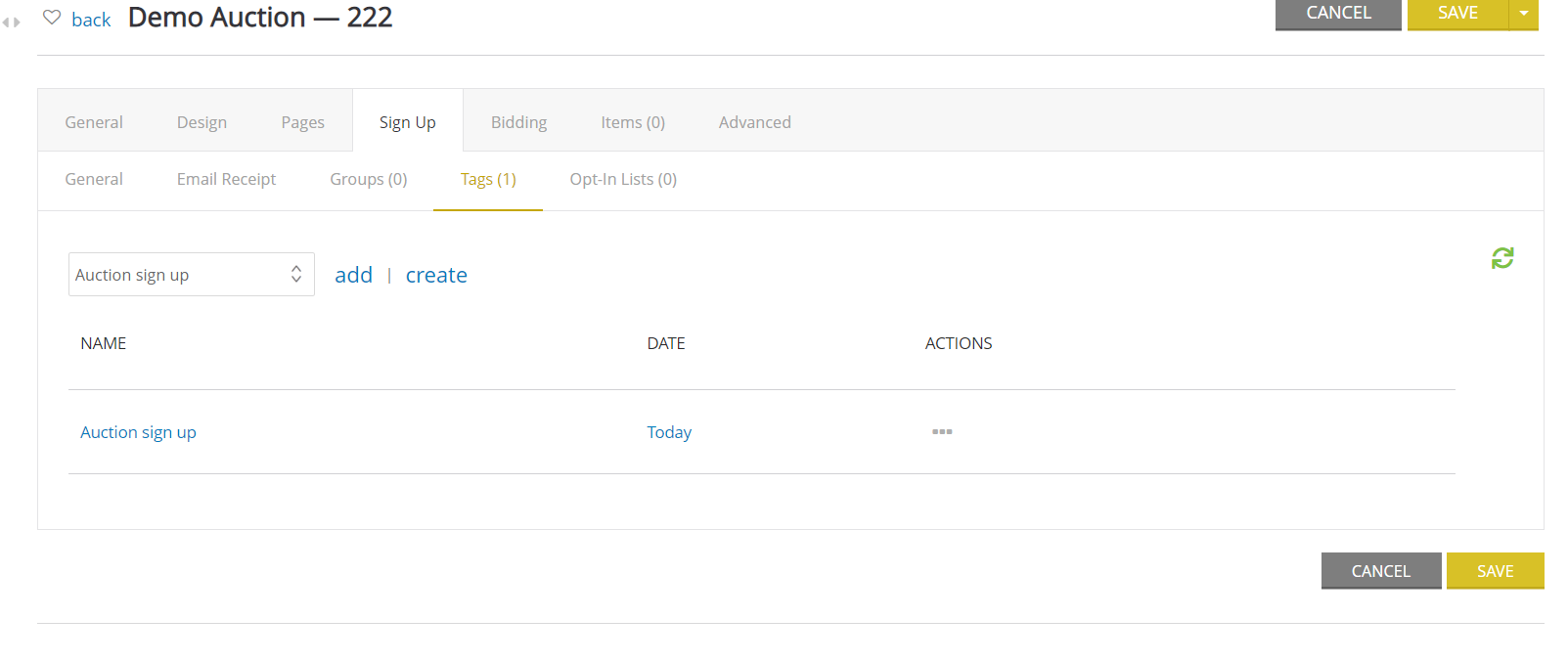Open the Design tab
Screen dimensions: 1568x662
(202, 122)
